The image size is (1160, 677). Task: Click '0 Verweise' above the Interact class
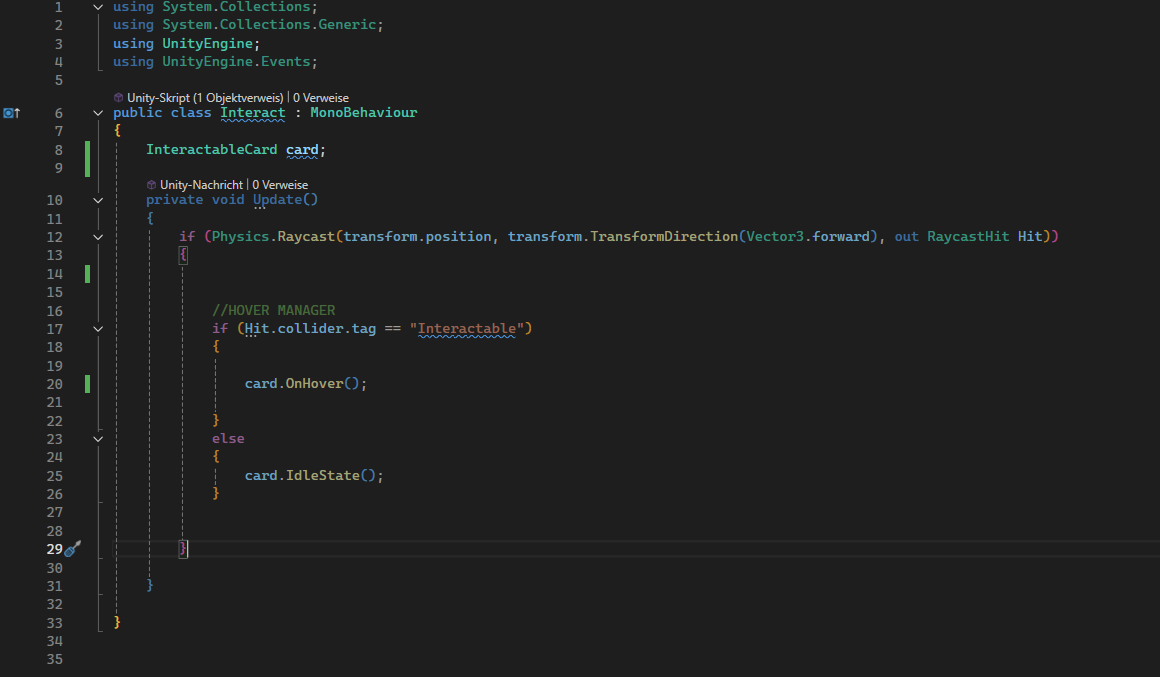click(323, 97)
